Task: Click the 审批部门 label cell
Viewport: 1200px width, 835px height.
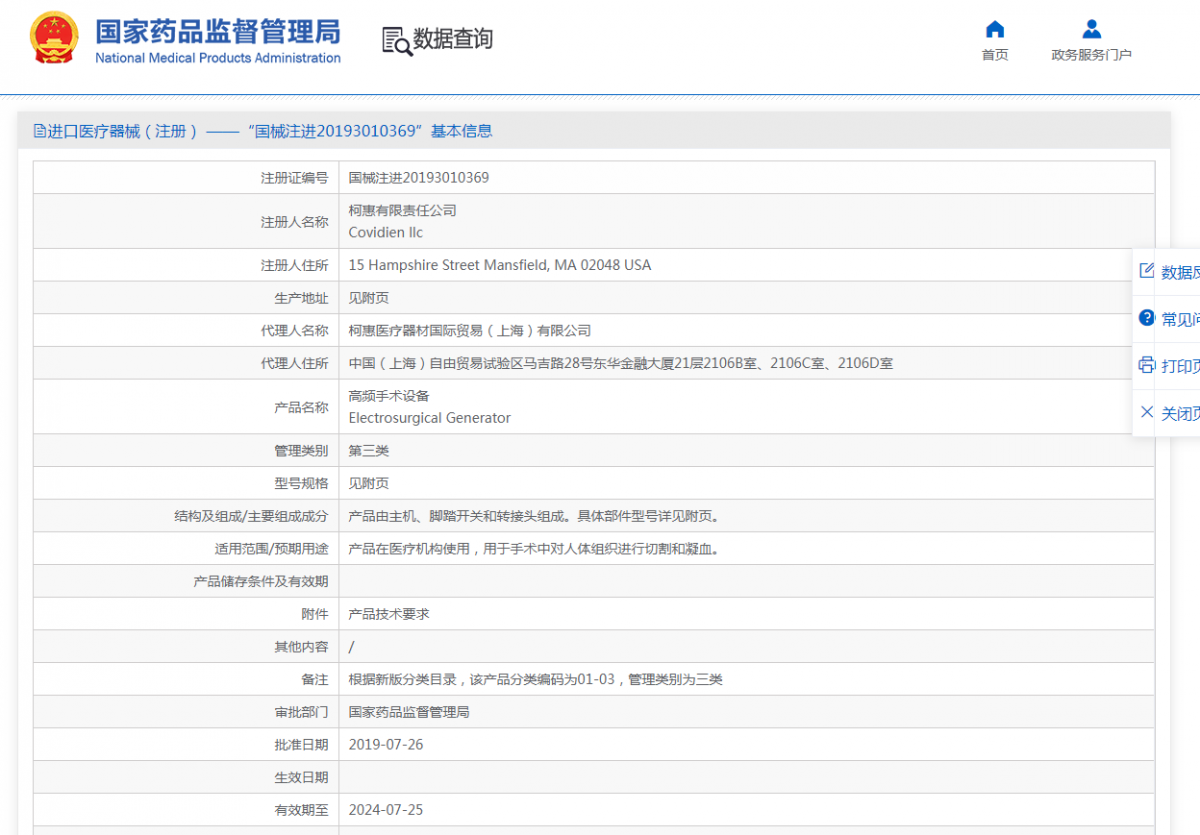Action: (x=186, y=712)
